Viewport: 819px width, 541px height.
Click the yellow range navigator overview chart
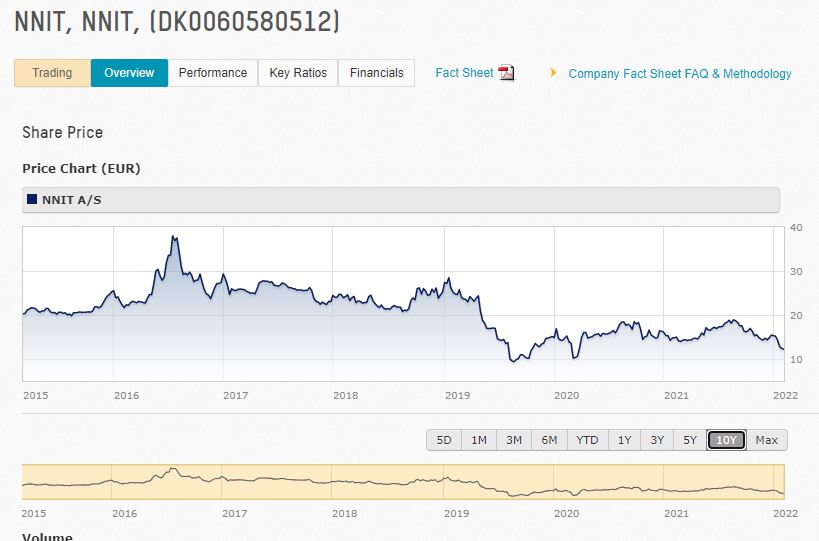click(403, 482)
